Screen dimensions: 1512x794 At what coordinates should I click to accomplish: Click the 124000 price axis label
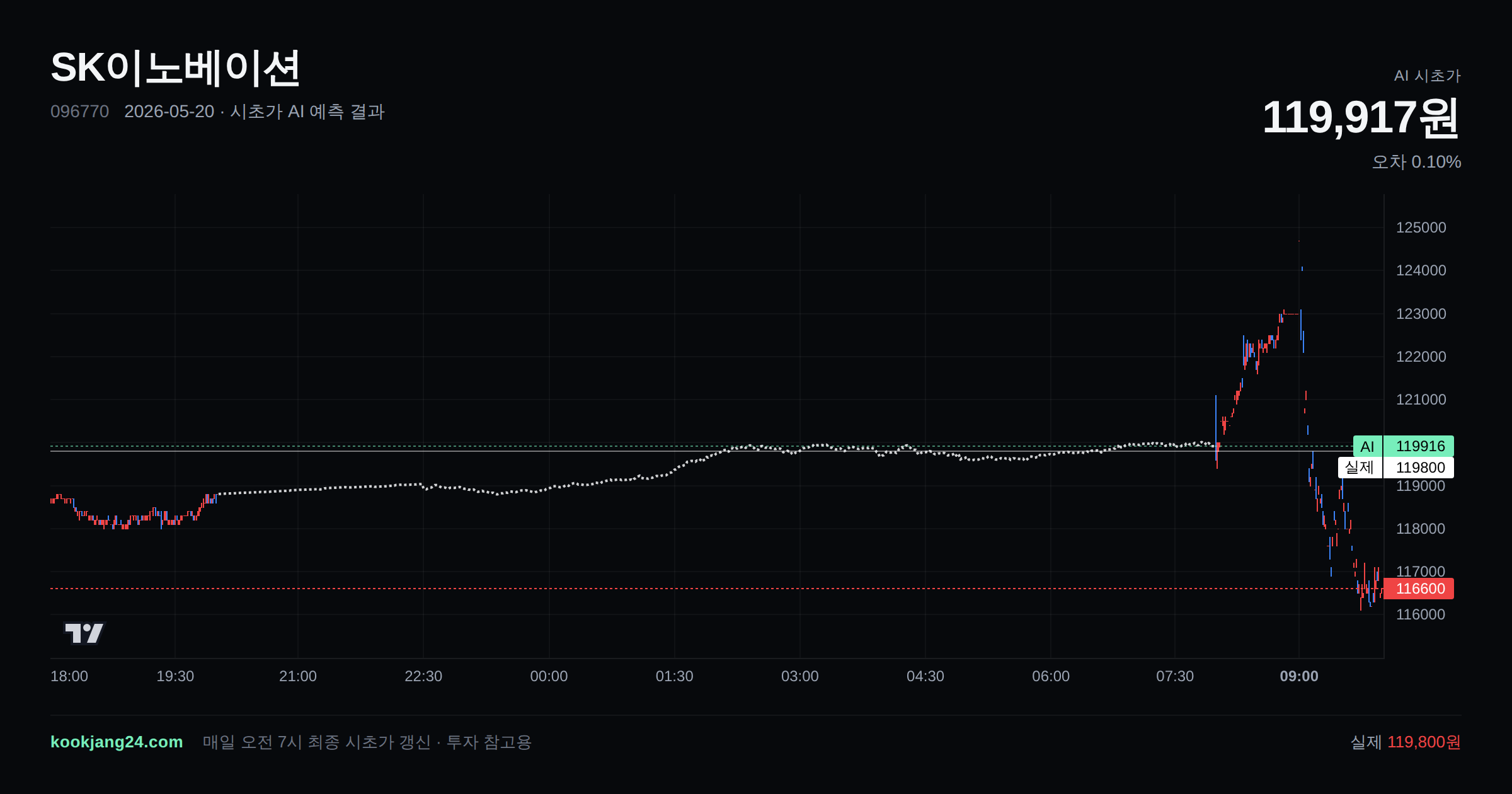tap(1421, 270)
